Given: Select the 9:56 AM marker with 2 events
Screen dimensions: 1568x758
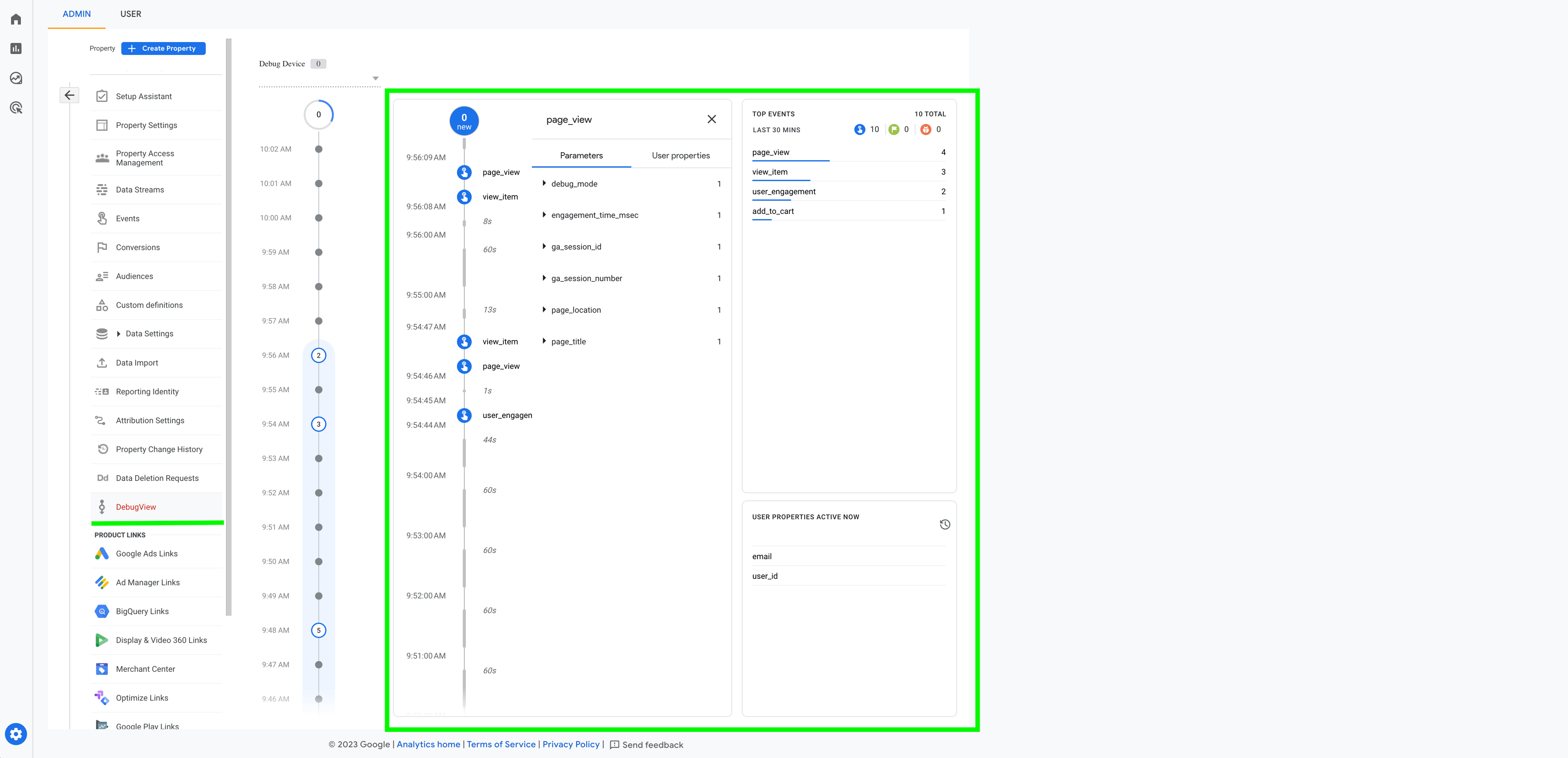Looking at the screenshot, I should 318,356.
